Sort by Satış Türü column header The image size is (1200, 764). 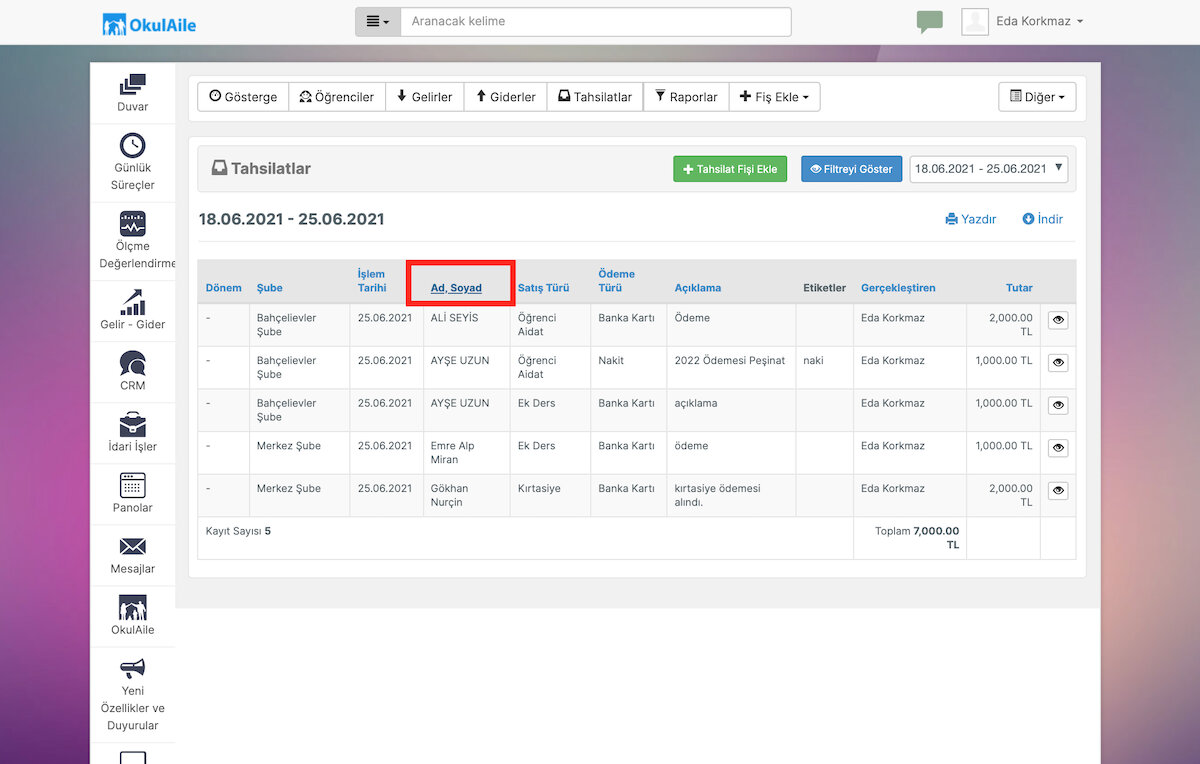[543, 288]
